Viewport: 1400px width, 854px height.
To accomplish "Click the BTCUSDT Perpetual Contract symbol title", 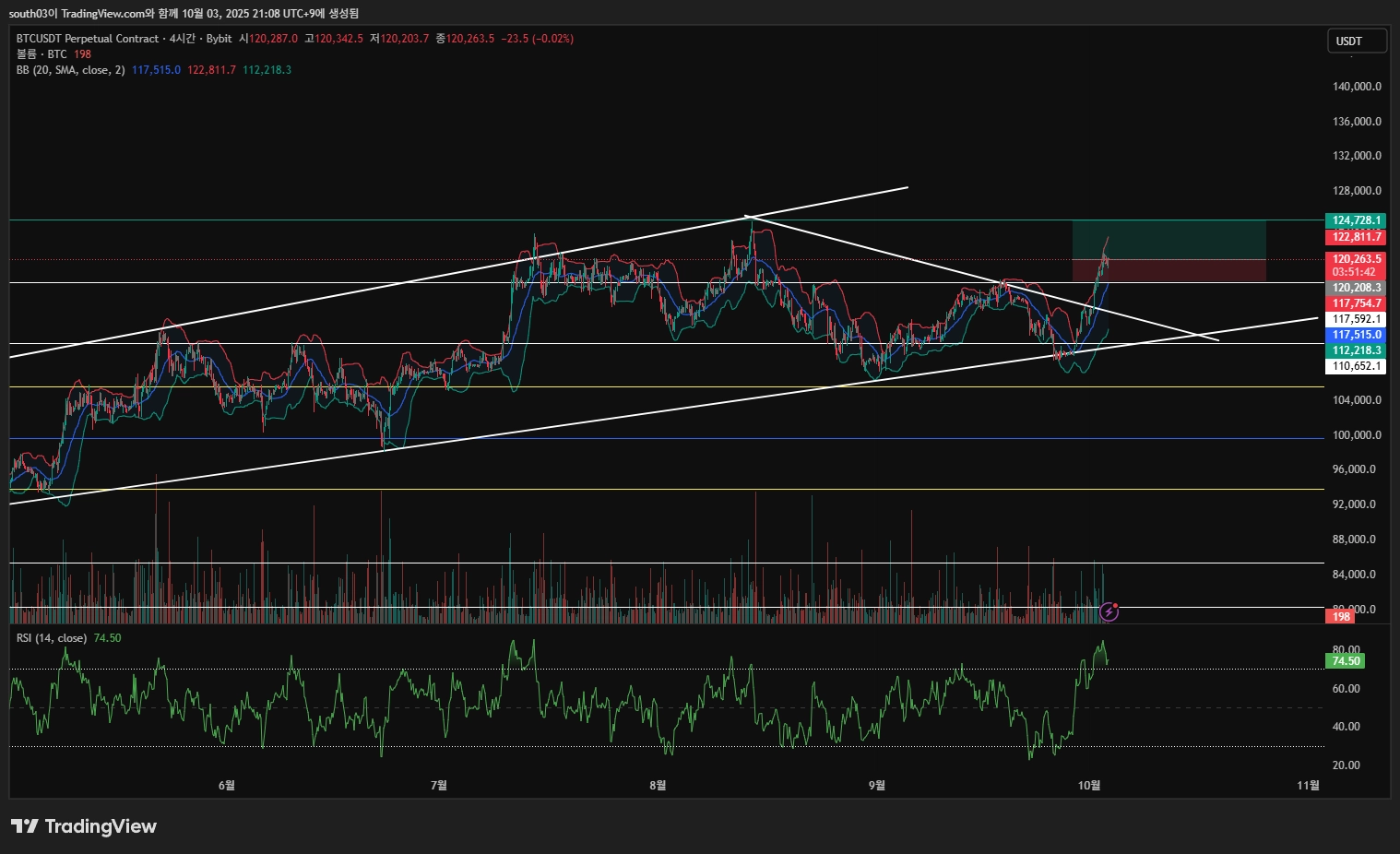I will (x=88, y=39).
